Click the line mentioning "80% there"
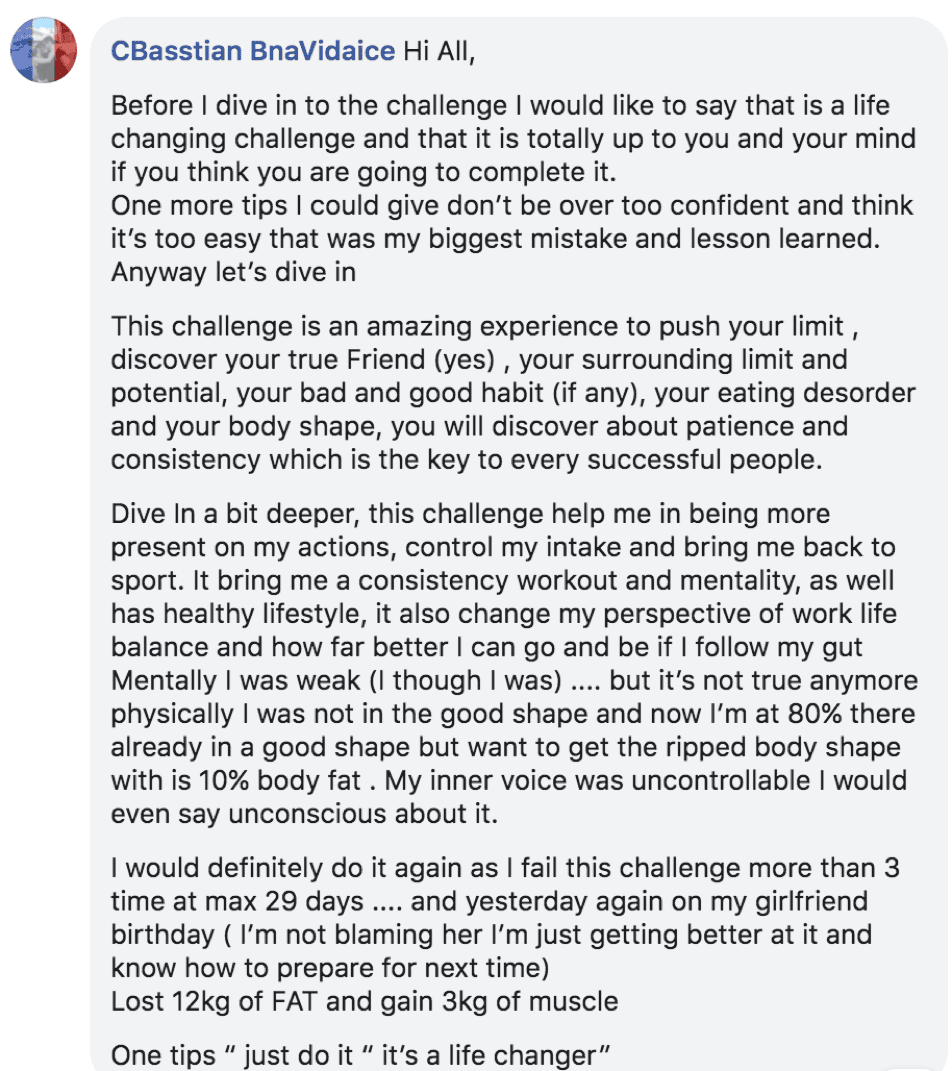The image size is (952, 1071). tap(513, 714)
